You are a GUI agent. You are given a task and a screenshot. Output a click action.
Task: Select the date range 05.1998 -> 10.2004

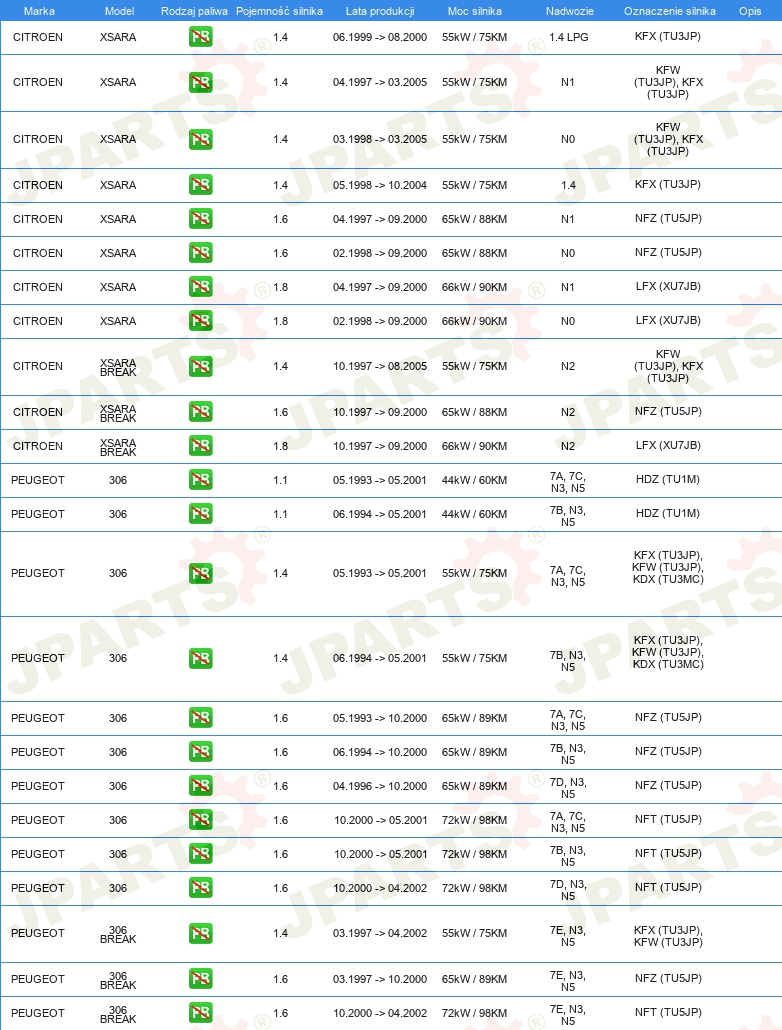click(380, 185)
